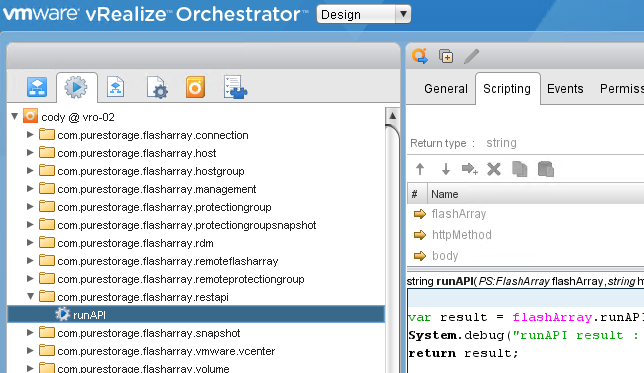644x373 pixels.
Task: Click the Add Parameter arrow-plus icon
Action: (470, 169)
